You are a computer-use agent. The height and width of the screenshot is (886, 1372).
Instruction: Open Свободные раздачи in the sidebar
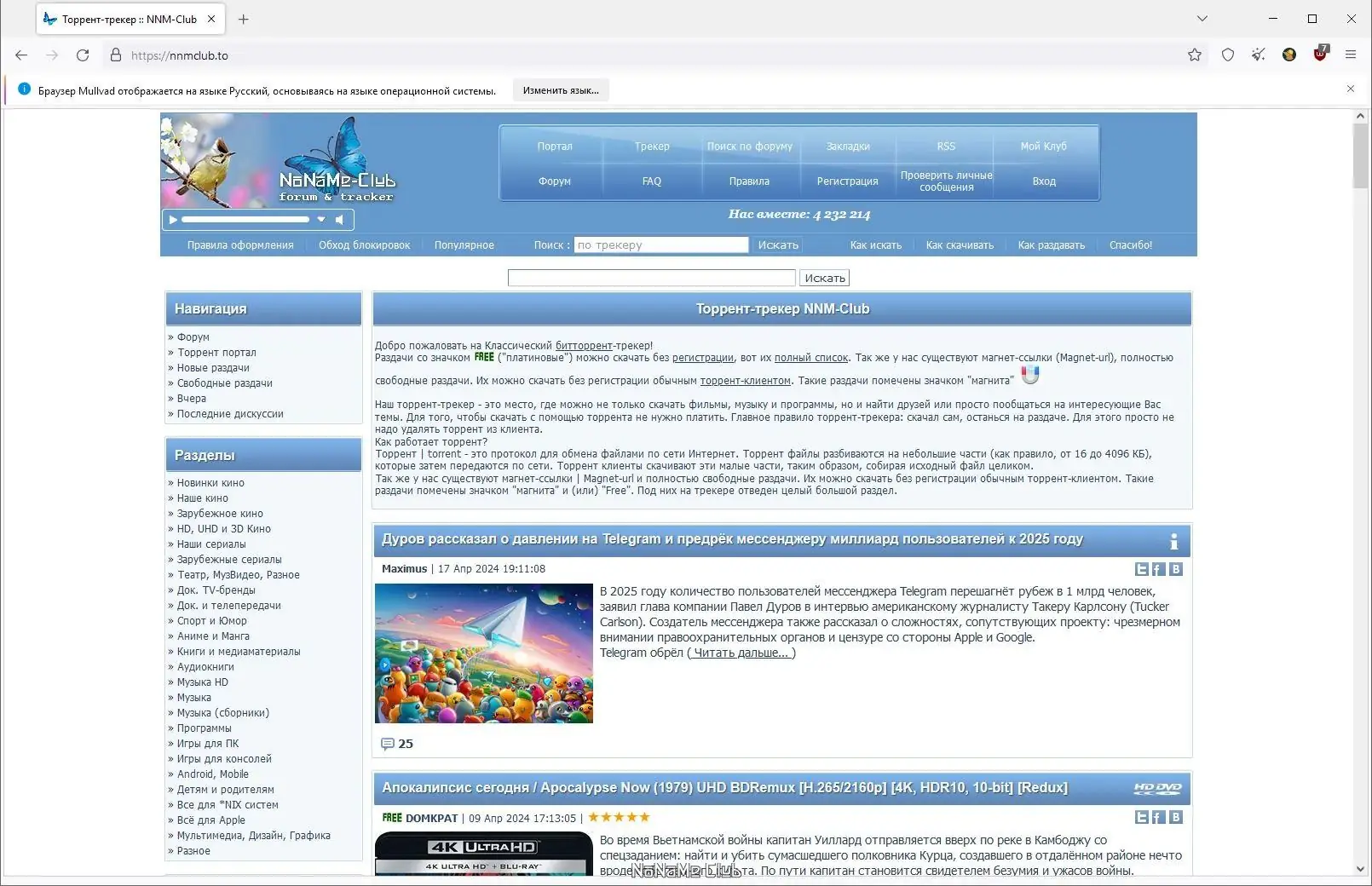(x=225, y=383)
